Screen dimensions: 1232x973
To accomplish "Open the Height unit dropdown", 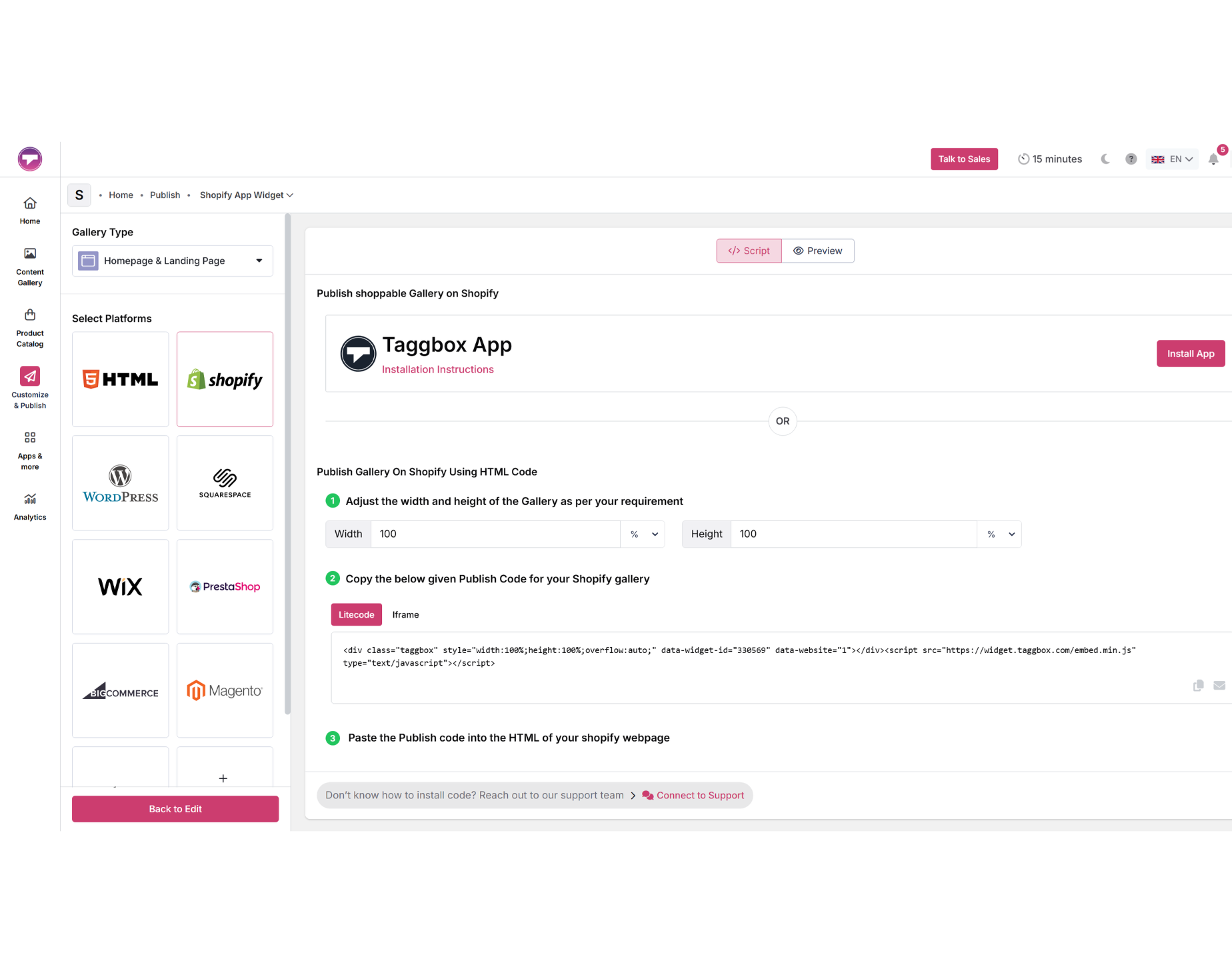I will pyautogui.click(x=999, y=534).
